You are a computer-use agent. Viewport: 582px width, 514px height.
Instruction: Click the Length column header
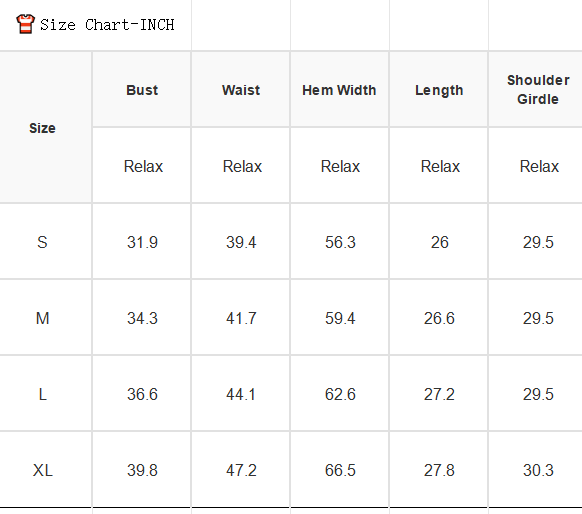click(439, 90)
